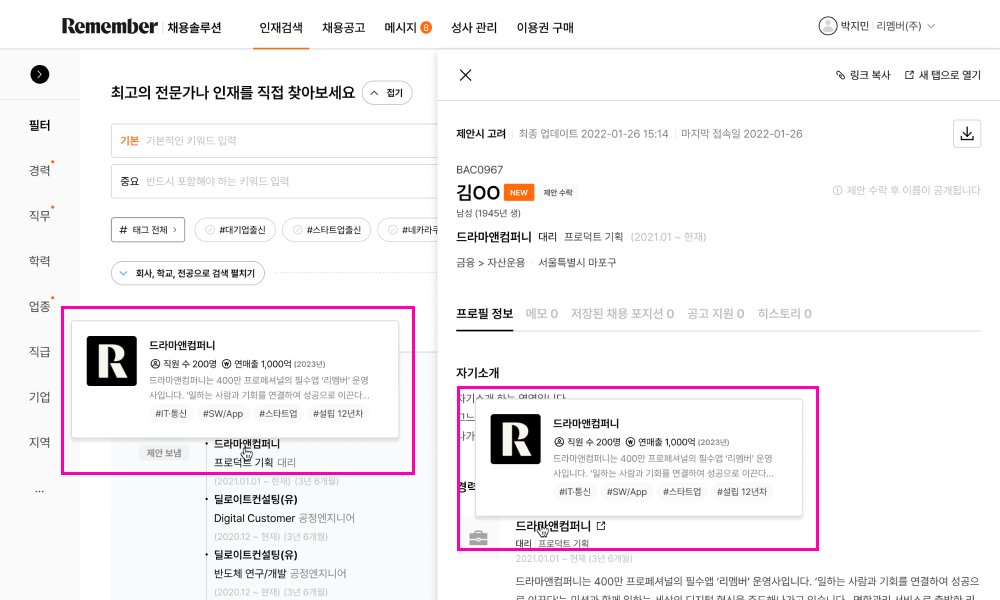Click the info icon beside 제안 수락 후

click(837, 191)
